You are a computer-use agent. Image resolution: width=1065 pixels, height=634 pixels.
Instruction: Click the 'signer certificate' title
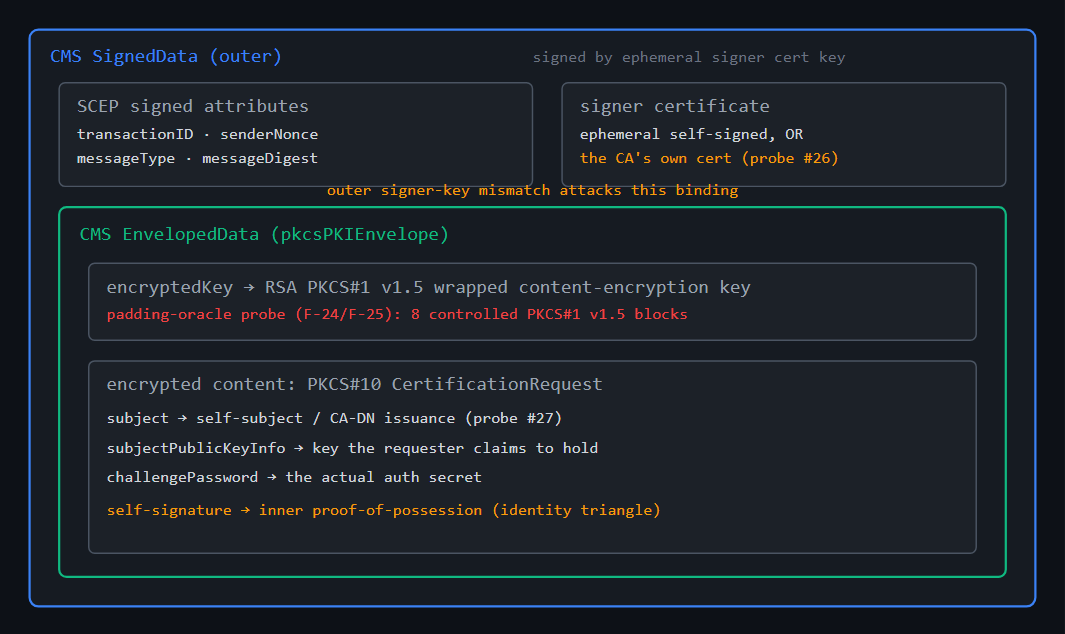tap(674, 106)
